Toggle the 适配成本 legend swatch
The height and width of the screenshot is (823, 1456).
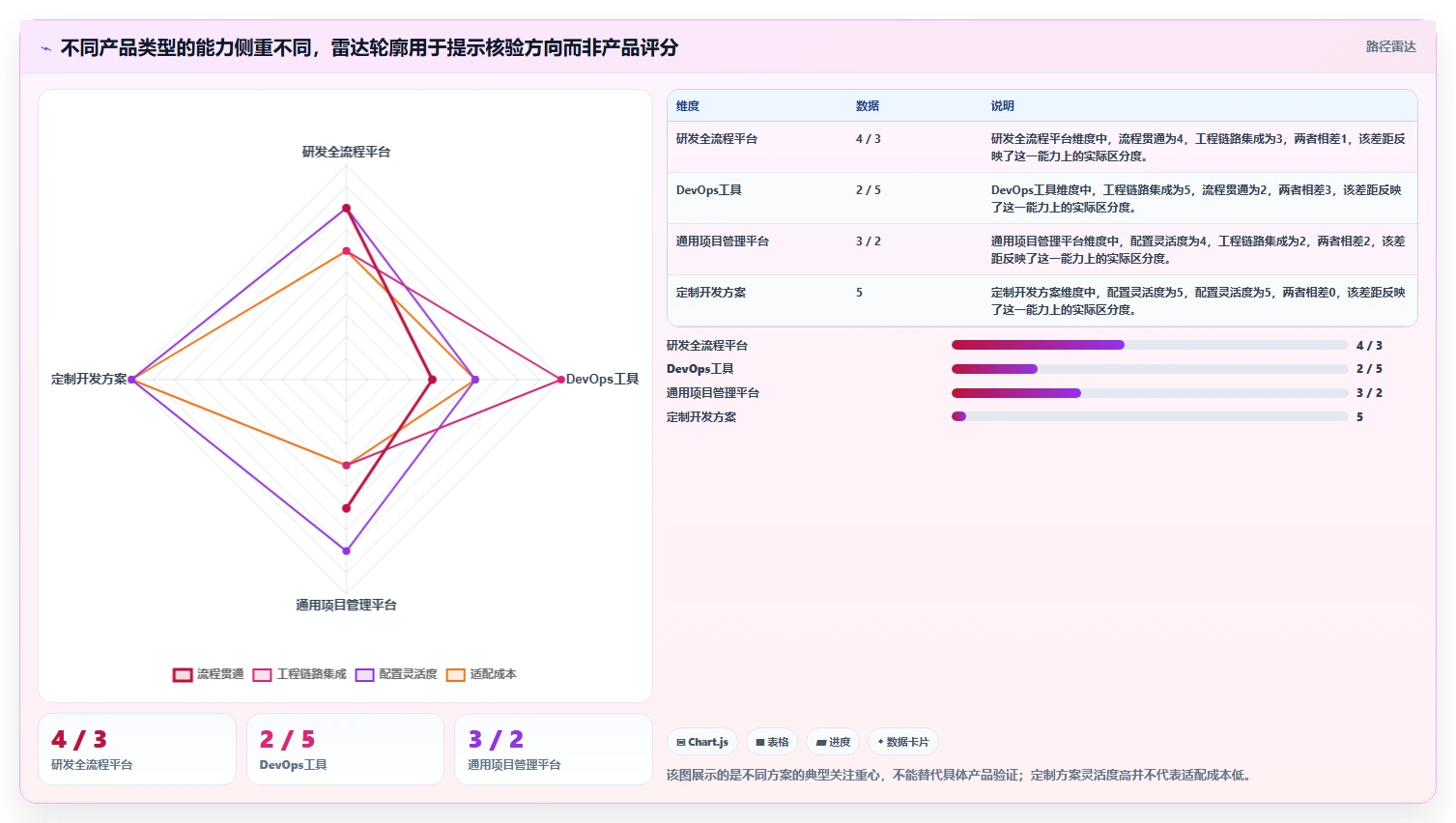coord(456,675)
